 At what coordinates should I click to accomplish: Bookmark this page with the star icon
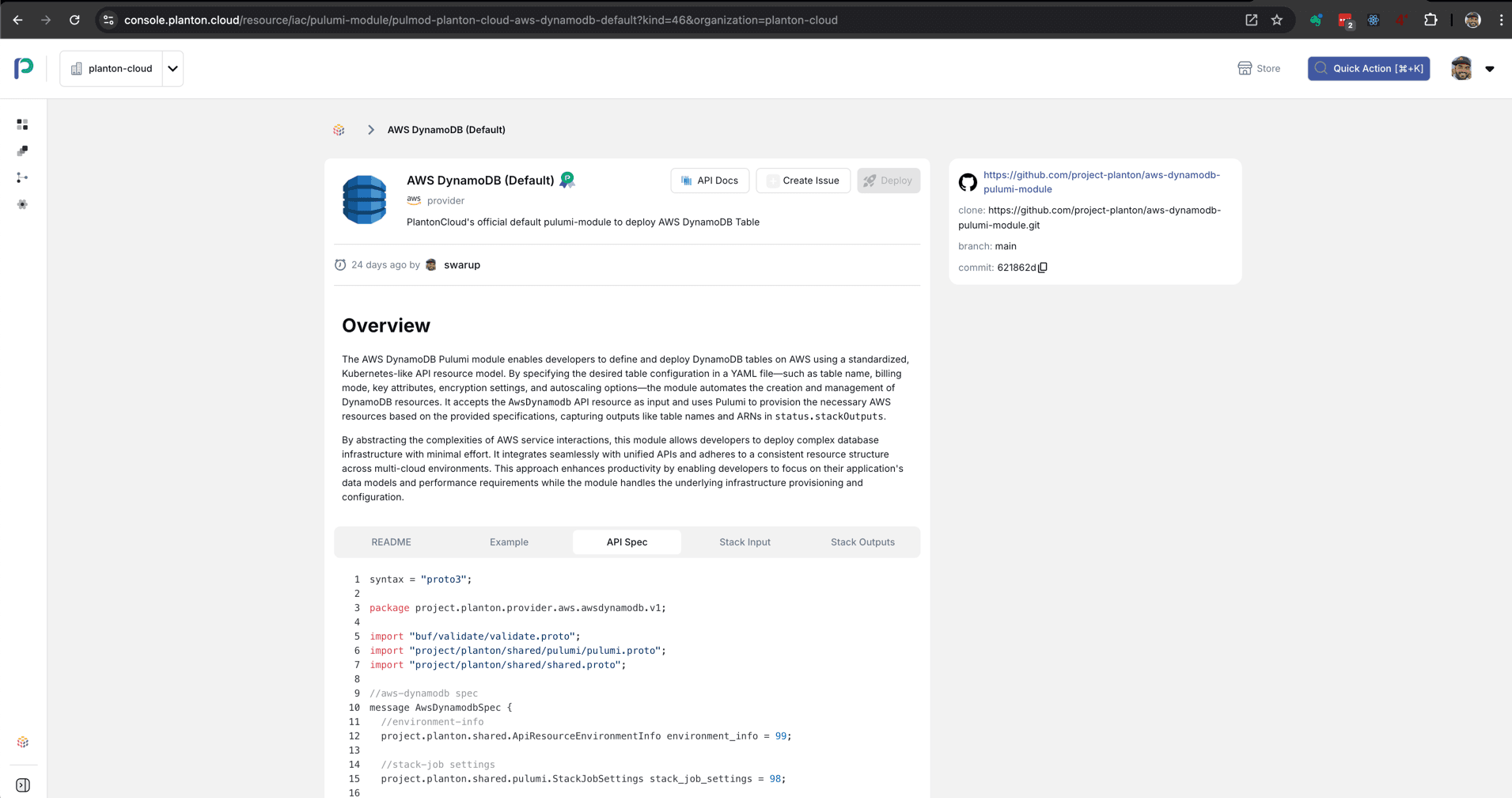tap(1277, 20)
